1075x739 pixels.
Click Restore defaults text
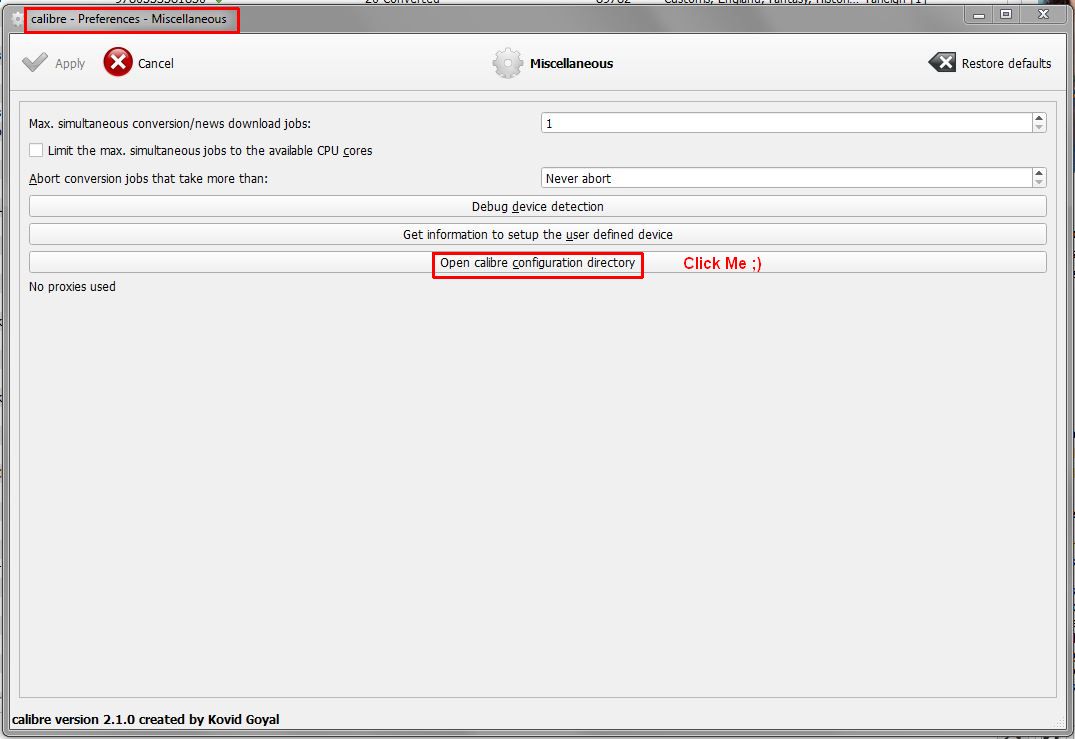pos(1006,63)
